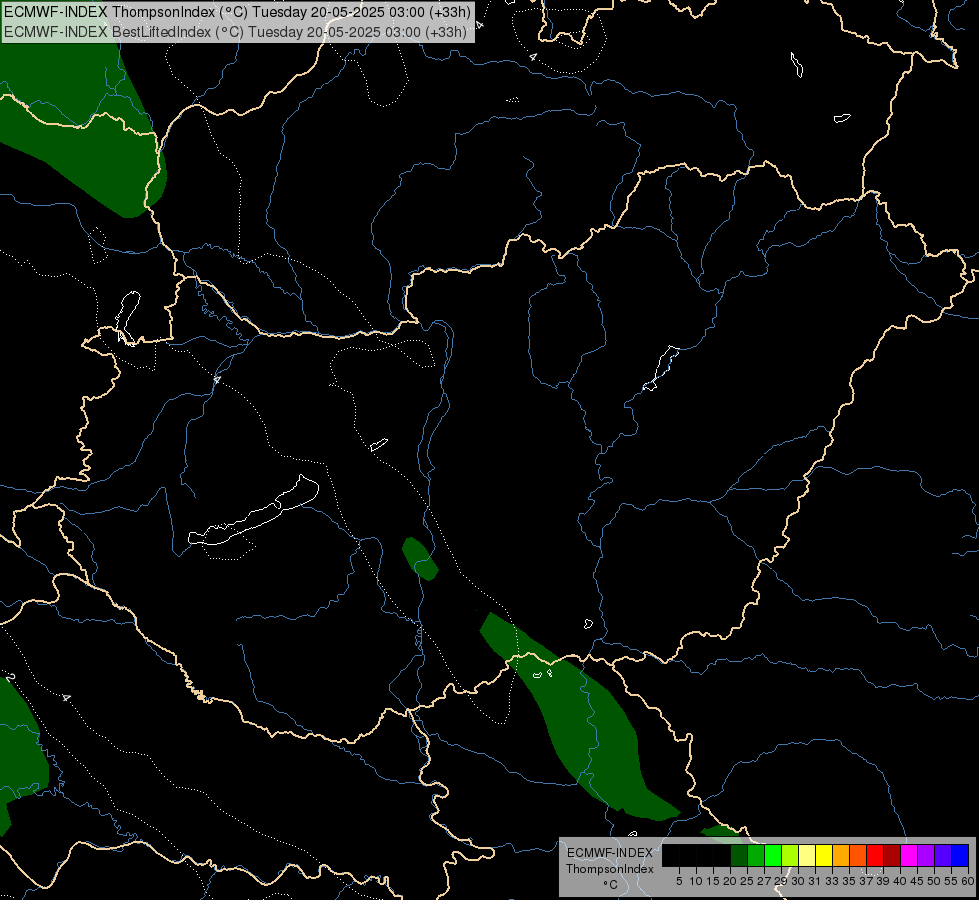Screen dimensions: 979x900
Task: Click the '35' tick label on the legend
Action: [x=849, y=881]
